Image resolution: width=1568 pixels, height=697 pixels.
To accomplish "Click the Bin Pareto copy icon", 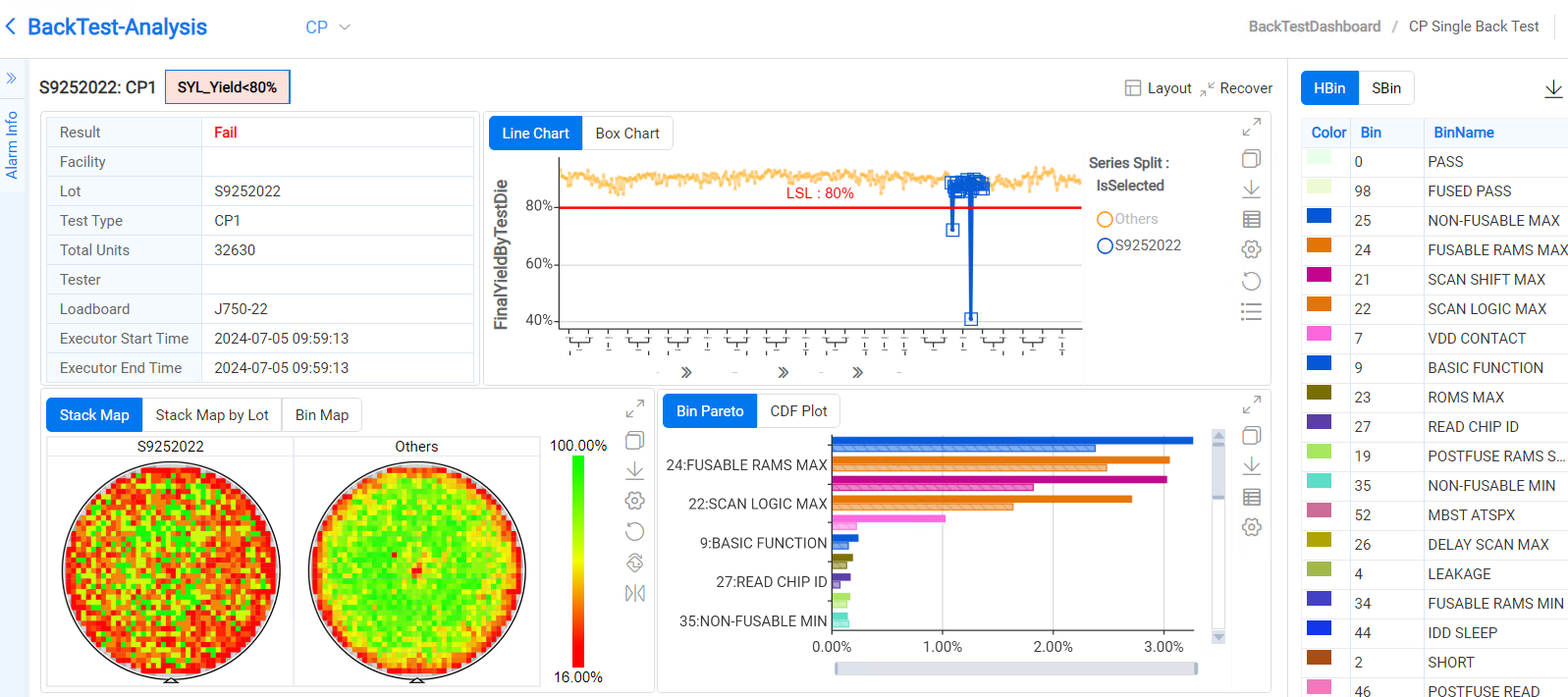I will pos(1251,436).
